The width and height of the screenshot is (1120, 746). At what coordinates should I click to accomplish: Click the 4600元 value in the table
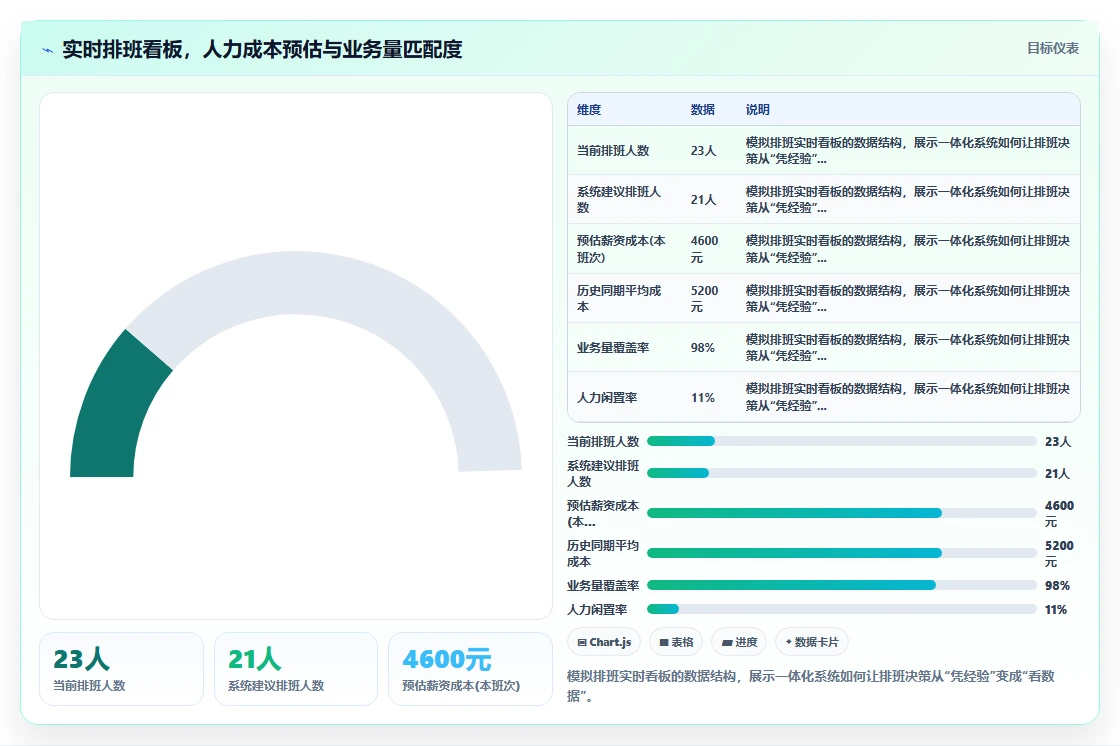(x=704, y=249)
